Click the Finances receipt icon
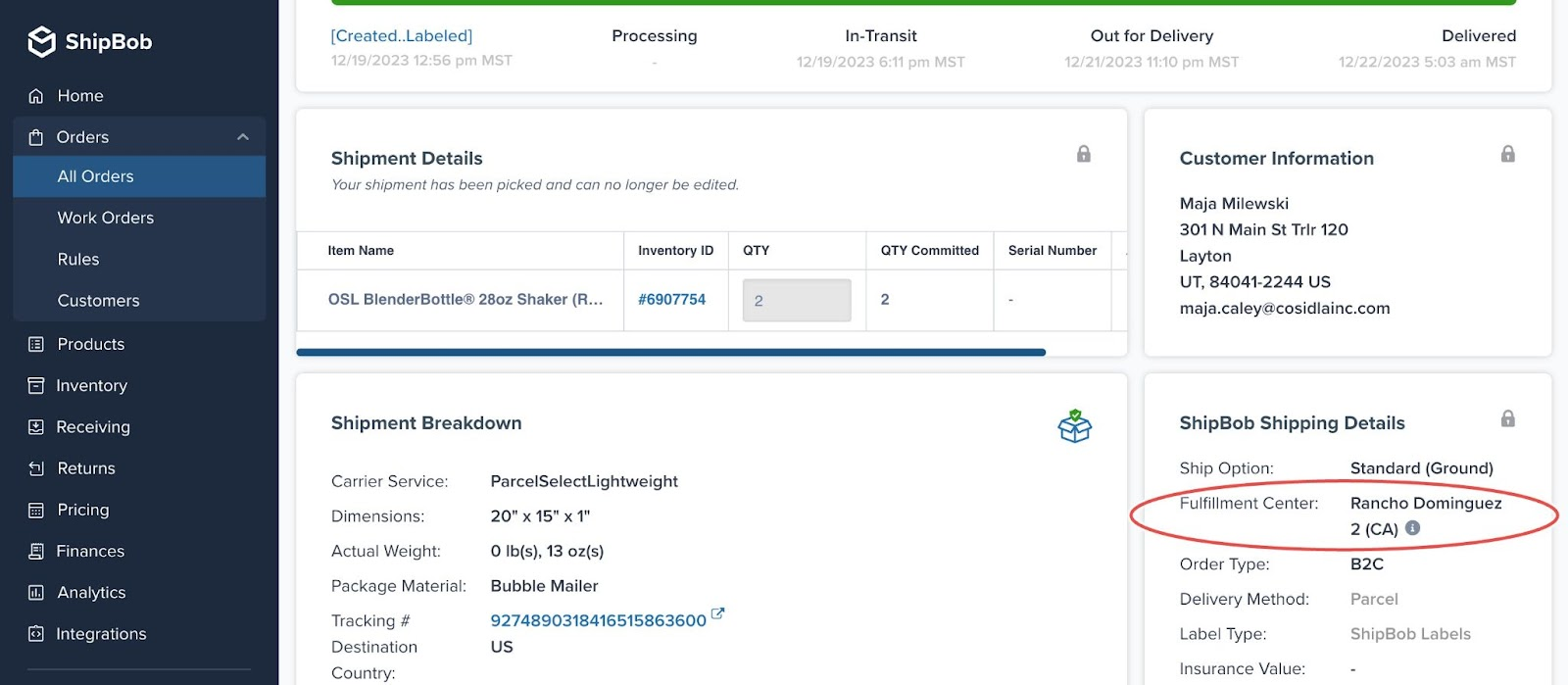The height and width of the screenshot is (685, 1568). [x=36, y=551]
